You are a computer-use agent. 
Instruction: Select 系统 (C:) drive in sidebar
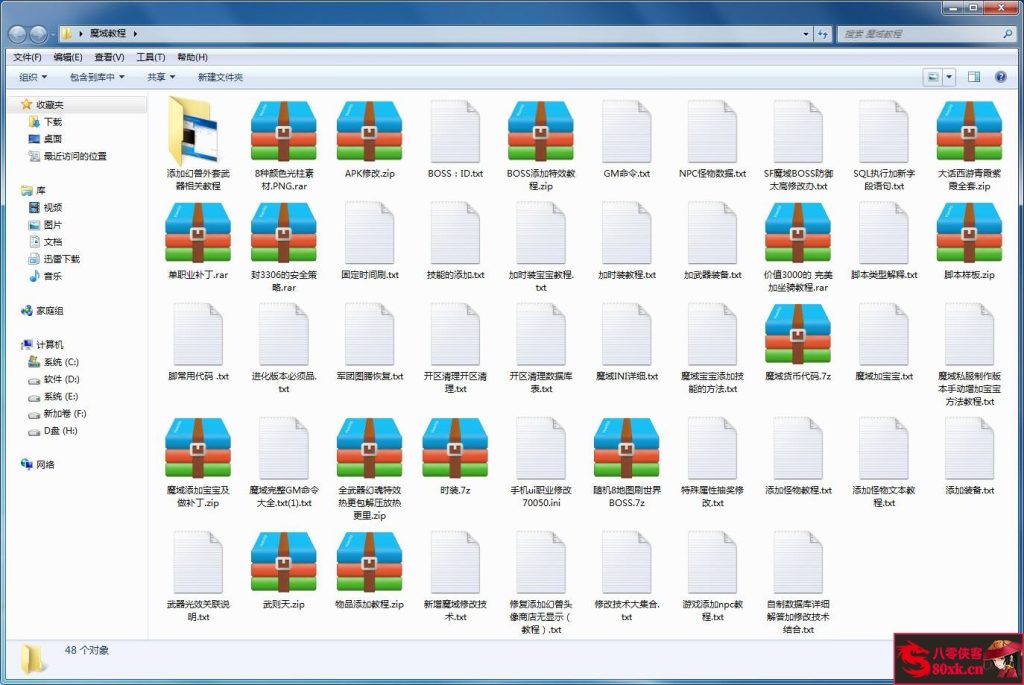[x=60, y=362]
